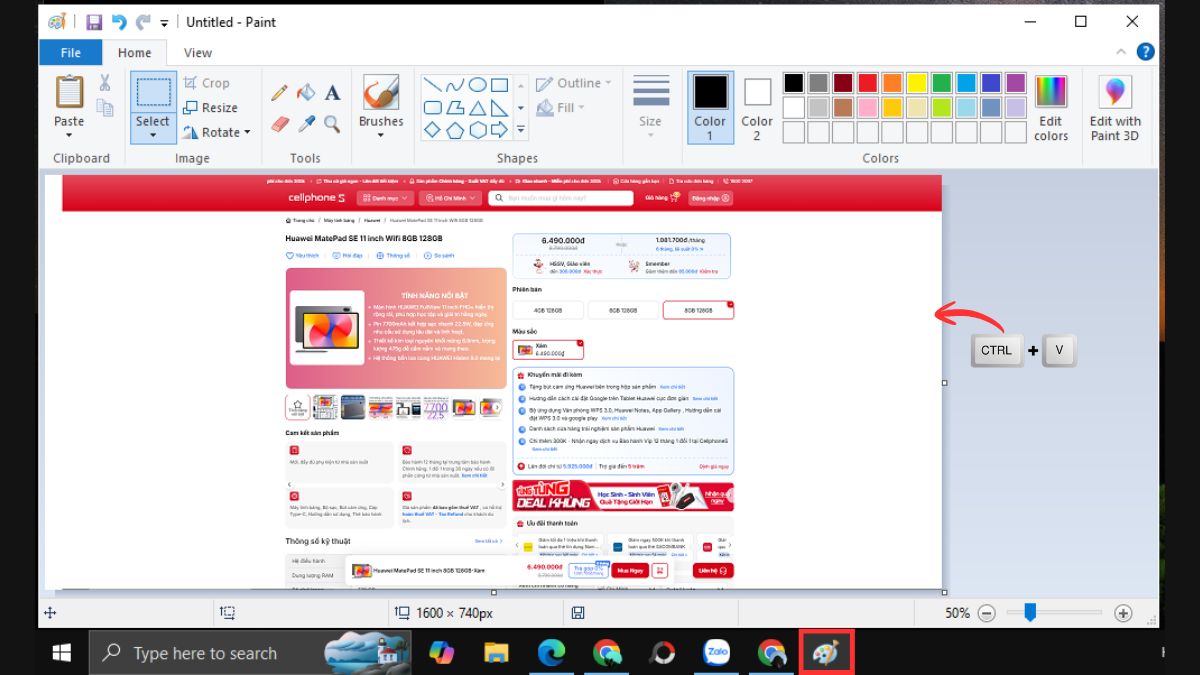The image size is (1200, 675).
Task: Open the Fill dropdown
Action: pyautogui.click(x=561, y=107)
